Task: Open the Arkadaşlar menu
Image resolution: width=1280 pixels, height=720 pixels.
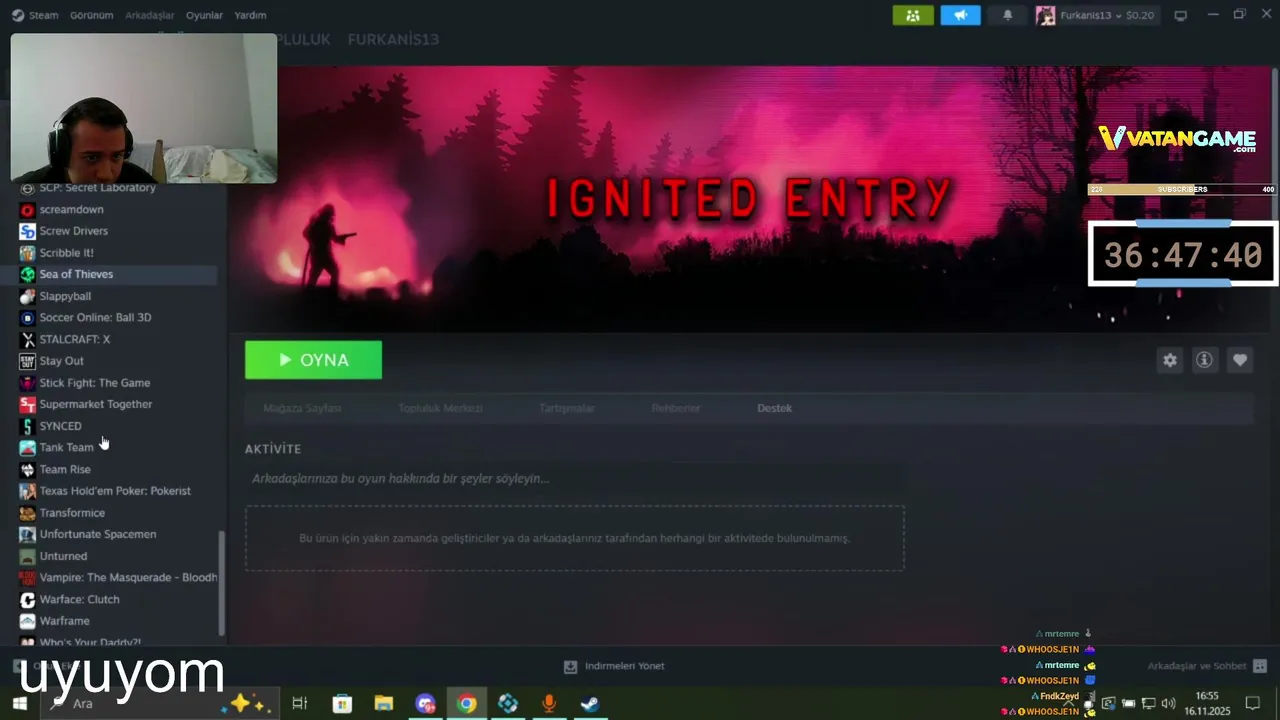Action: coord(149,15)
